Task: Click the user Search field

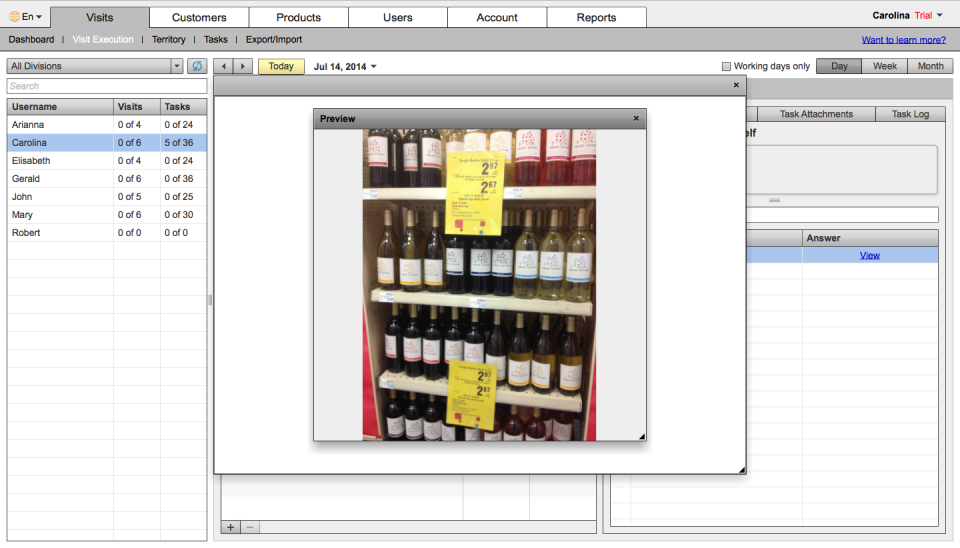Action: pyautogui.click(x=107, y=86)
